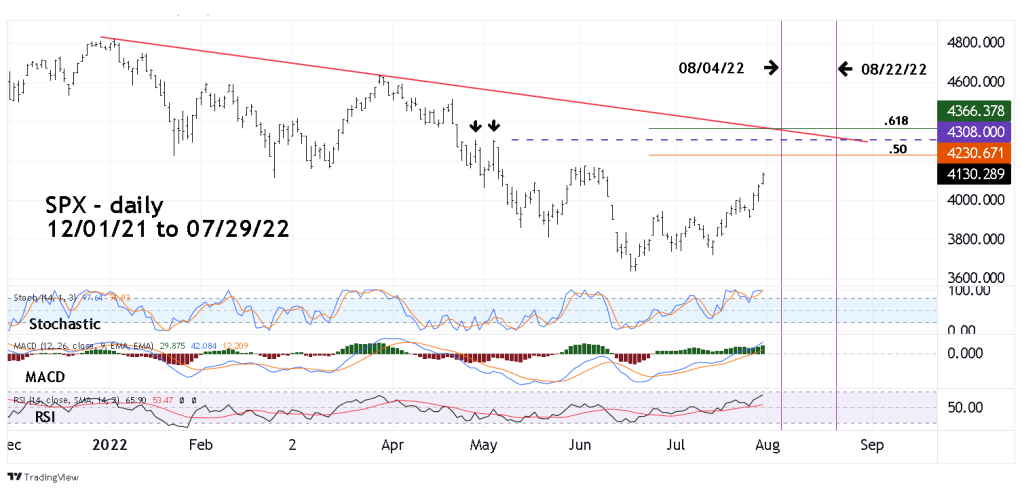Click the second down arrow near May
Image resolution: width=1022 pixels, height=490 pixels.
click(494, 126)
